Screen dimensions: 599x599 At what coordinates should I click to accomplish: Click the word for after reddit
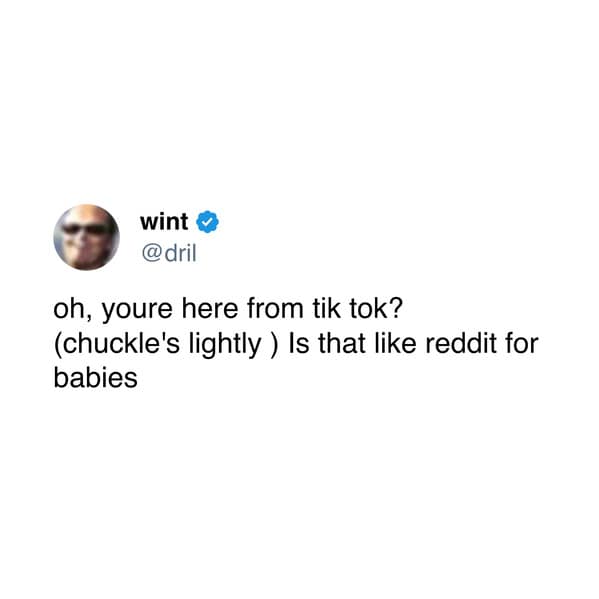click(x=522, y=343)
